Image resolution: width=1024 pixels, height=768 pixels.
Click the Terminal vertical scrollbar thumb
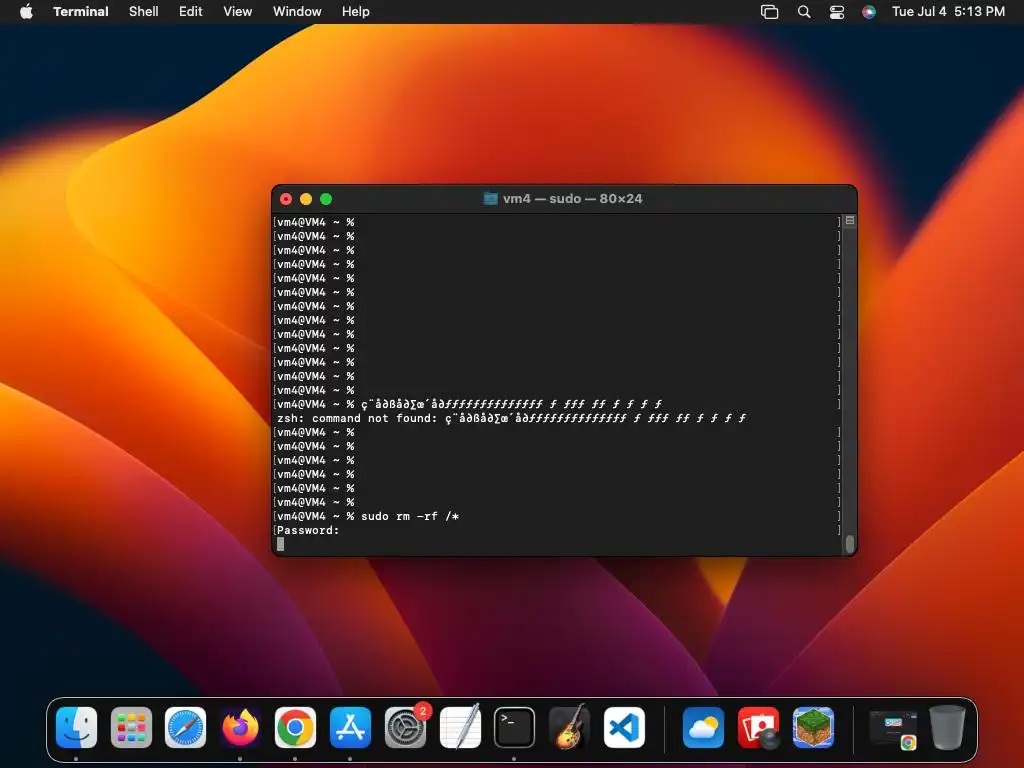point(850,543)
